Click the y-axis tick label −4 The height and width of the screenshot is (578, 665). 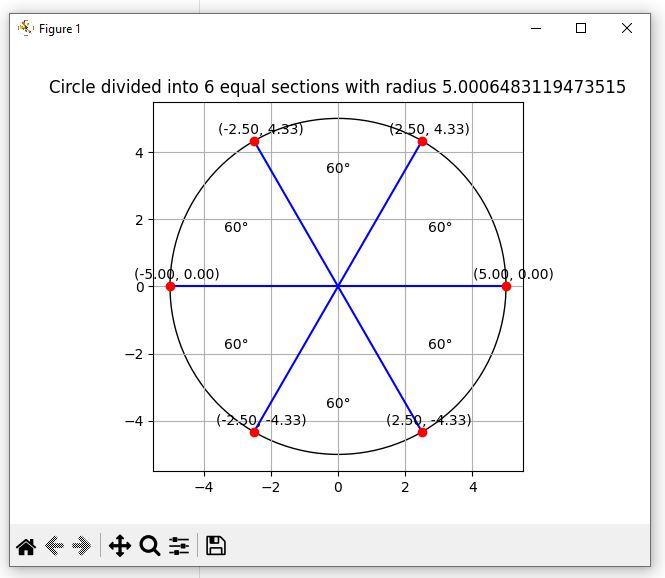pyautogui.click(x=135, y=422)
